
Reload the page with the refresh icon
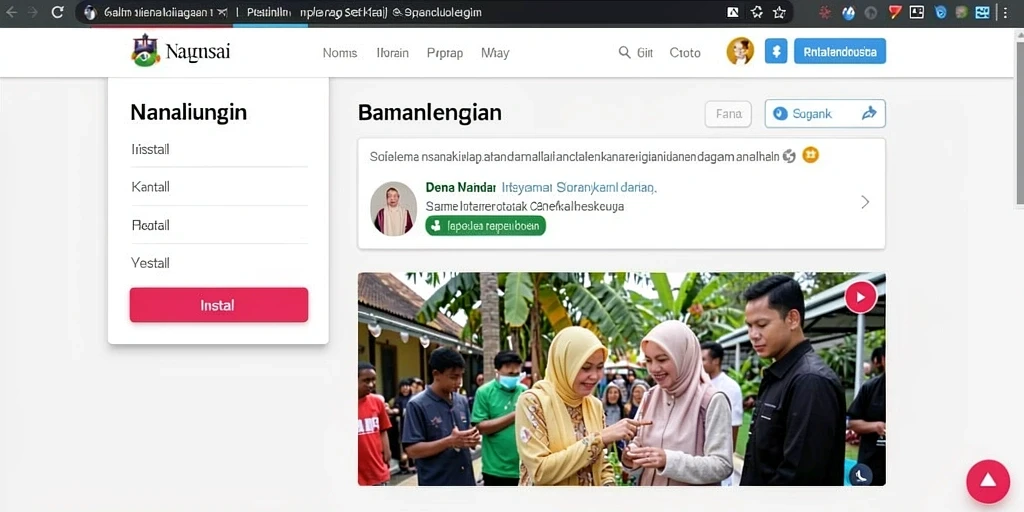pyautogui.click(x=57, y=12)
